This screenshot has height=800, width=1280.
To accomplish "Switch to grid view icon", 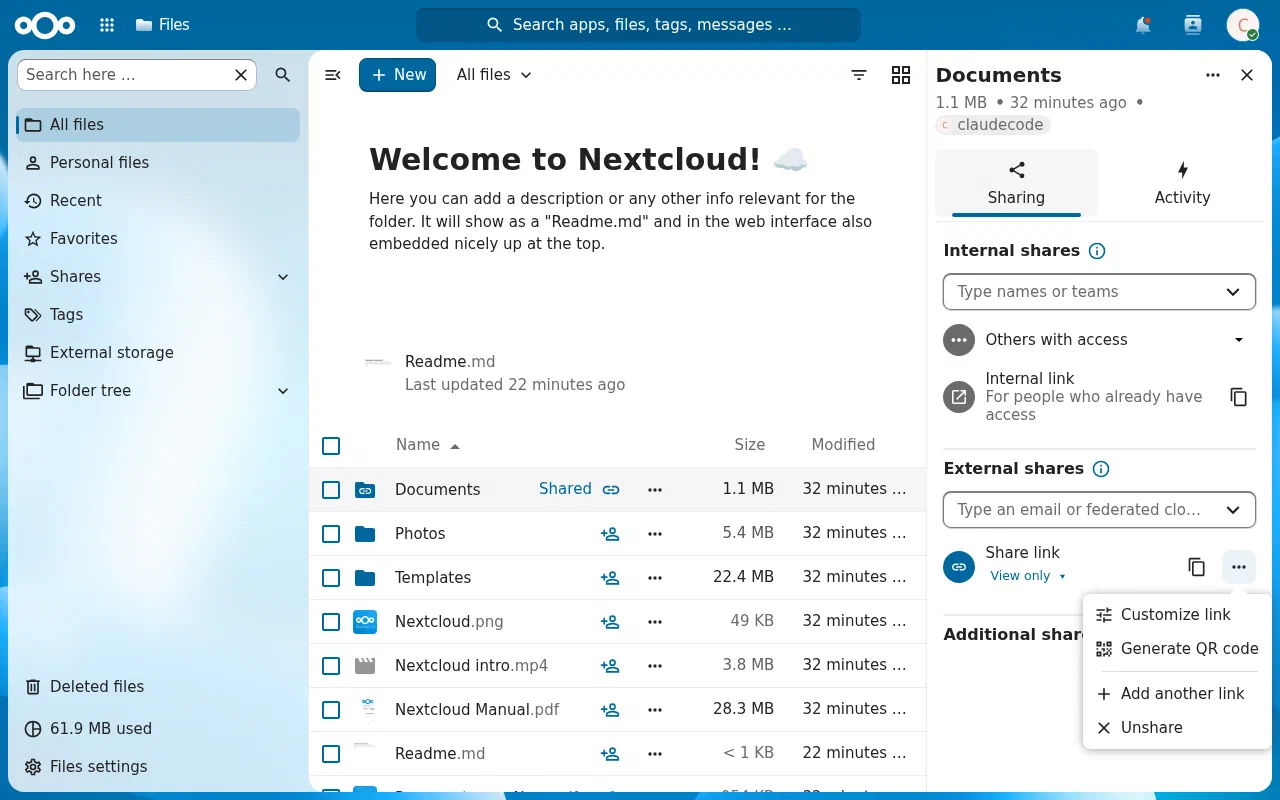I will pos(901,75).
